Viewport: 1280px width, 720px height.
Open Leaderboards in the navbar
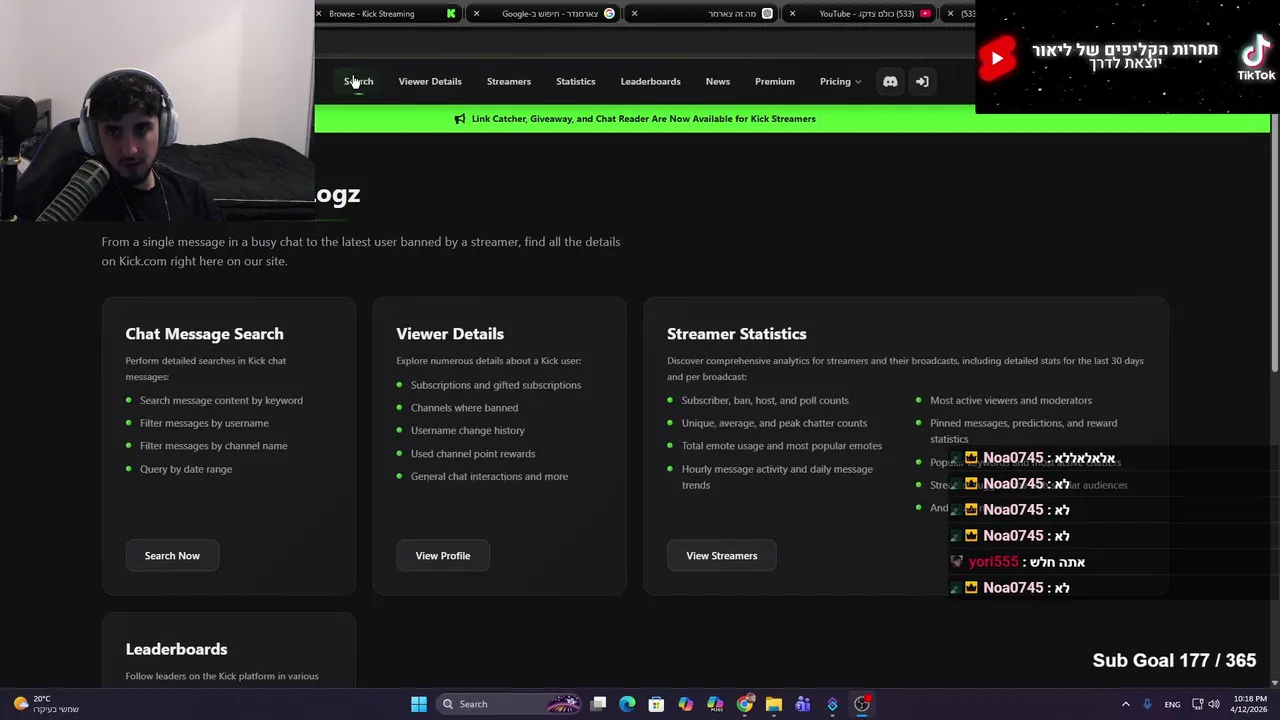(650, 81)
